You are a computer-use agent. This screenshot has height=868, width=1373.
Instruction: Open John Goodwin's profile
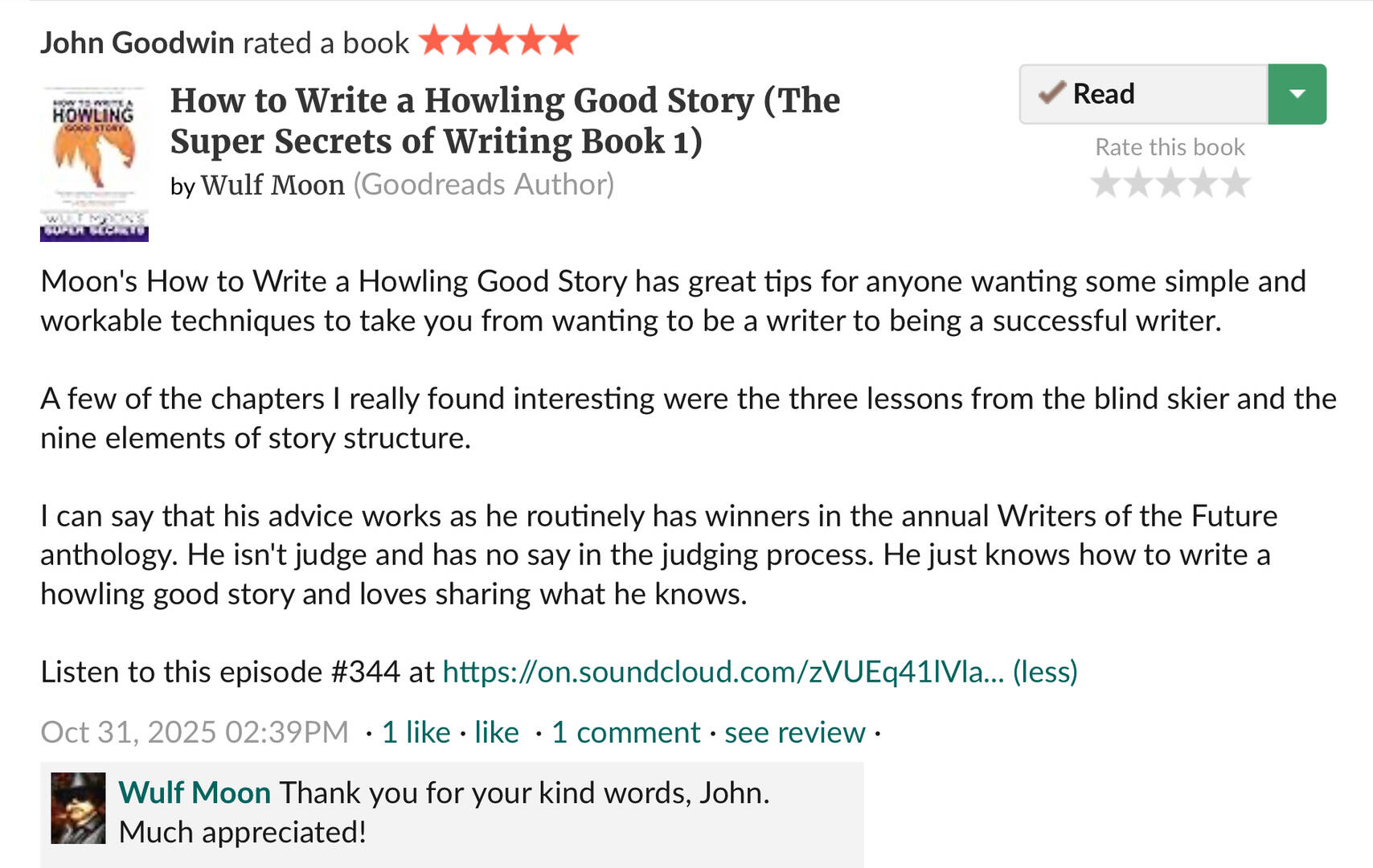click(x=137, y=43)
